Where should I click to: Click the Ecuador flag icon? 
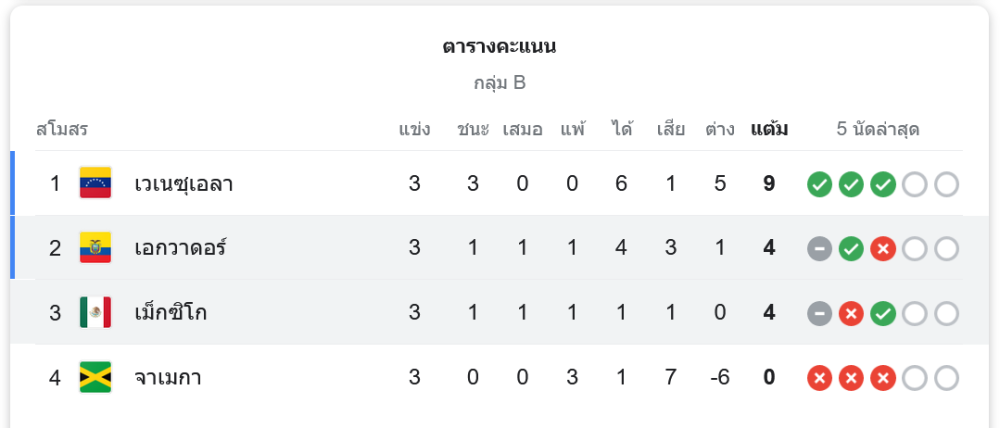pyautogui.click(x=95, y=248)
